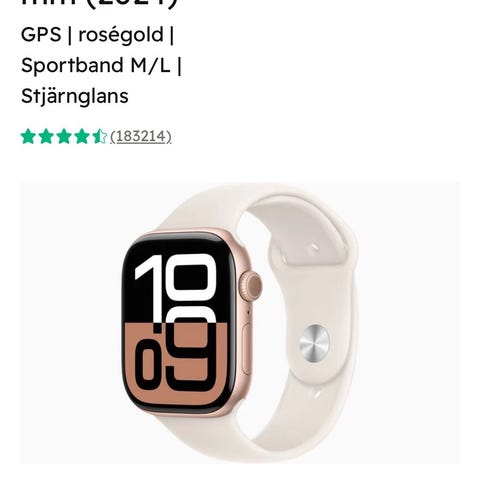Click the third green rating star
480x480 pixels.
pyautogui.click(x=64, y=137)
